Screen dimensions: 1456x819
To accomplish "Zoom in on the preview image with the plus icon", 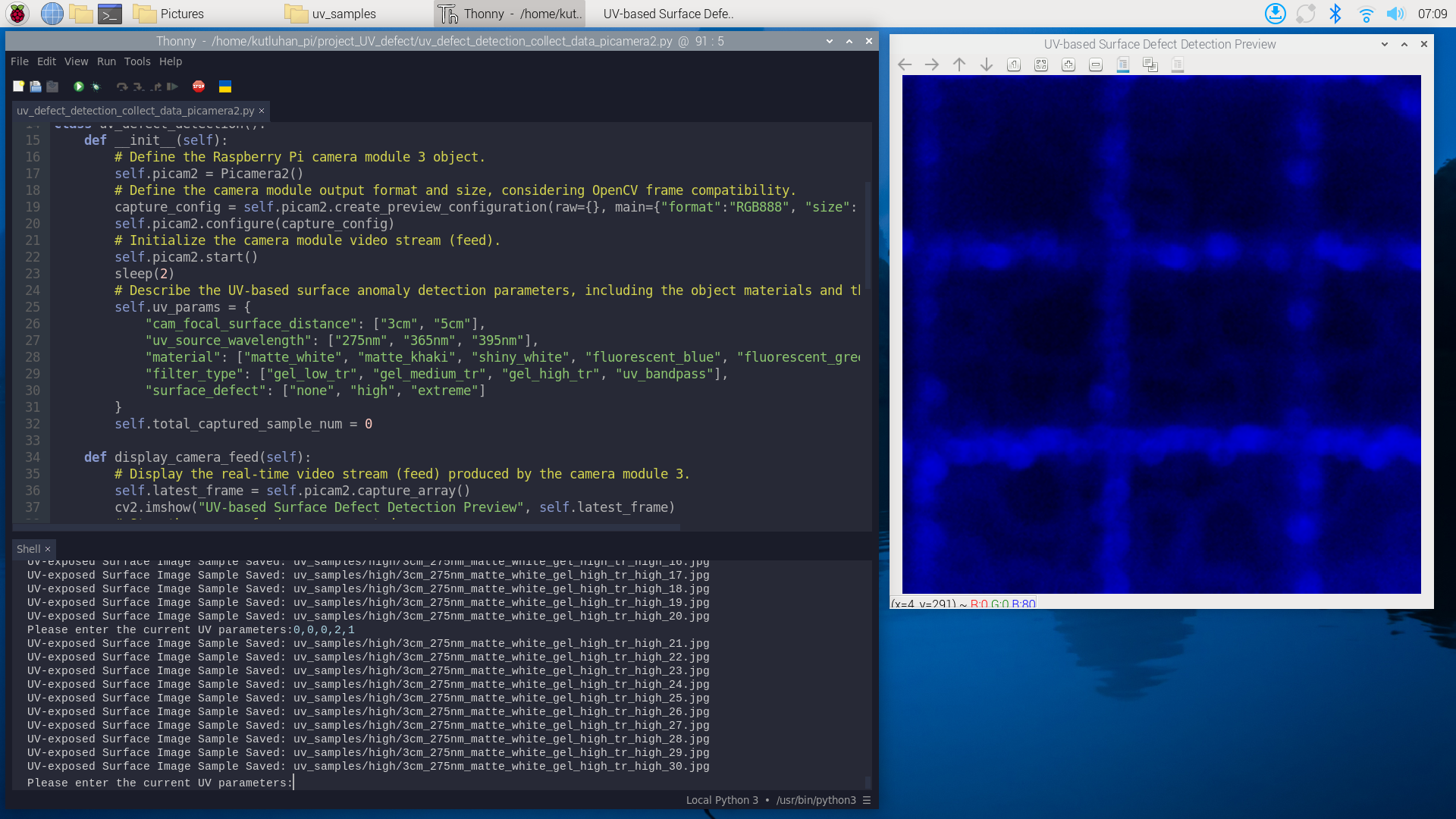I will pos(1068,64).
